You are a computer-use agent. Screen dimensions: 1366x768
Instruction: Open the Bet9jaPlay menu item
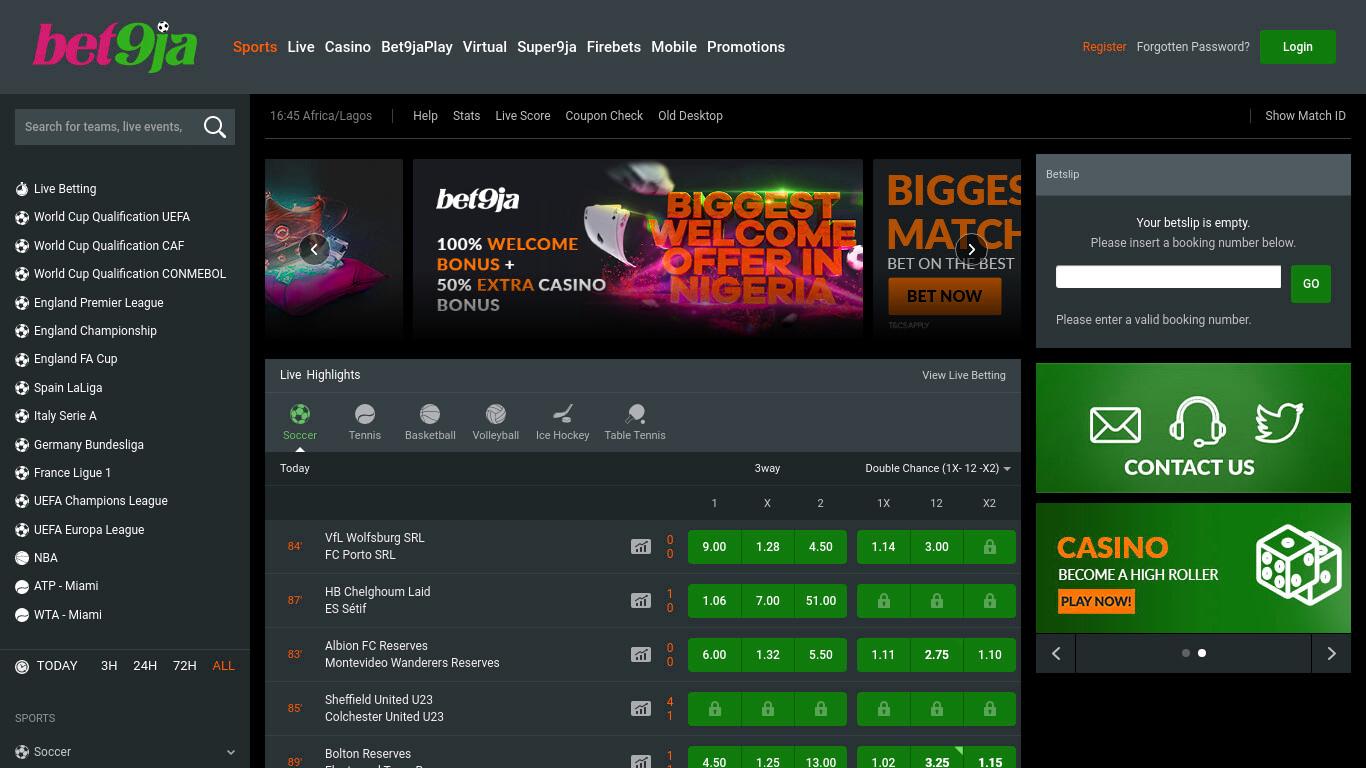417,47
